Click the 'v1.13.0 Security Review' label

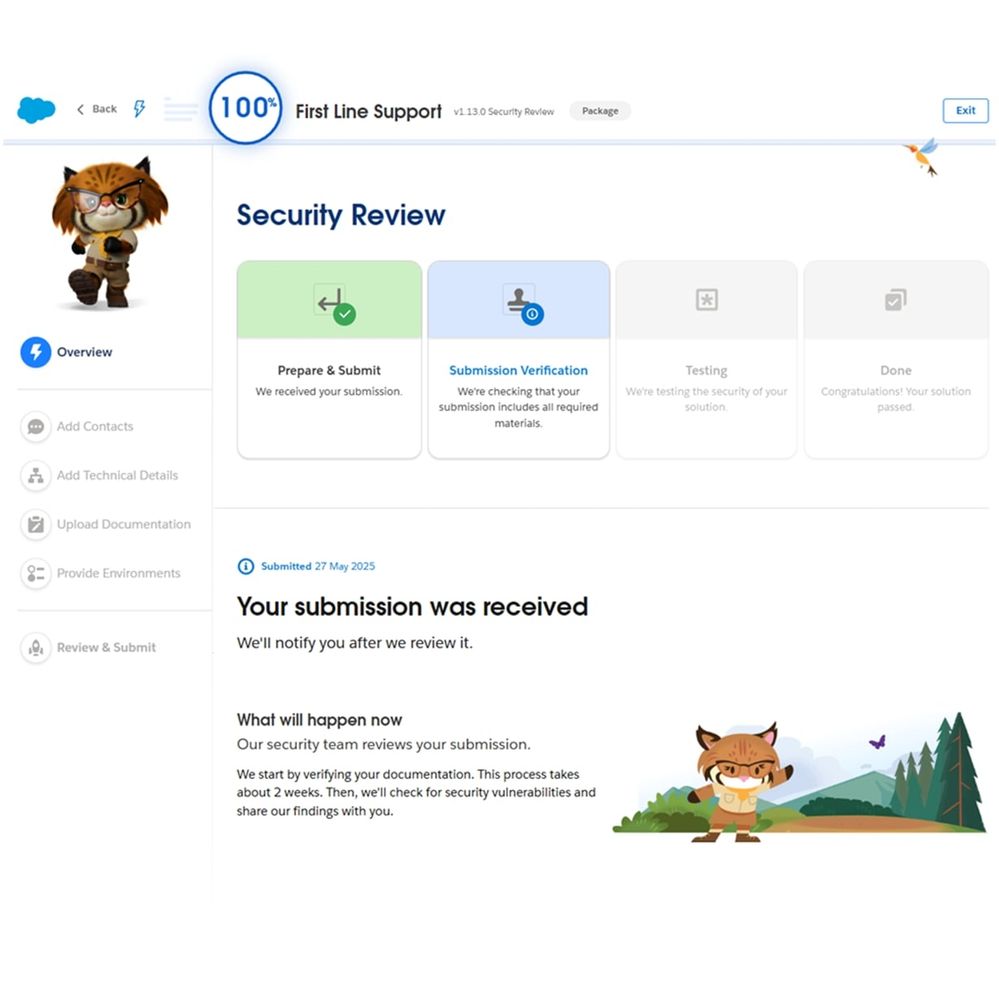(x=504, y=112)
